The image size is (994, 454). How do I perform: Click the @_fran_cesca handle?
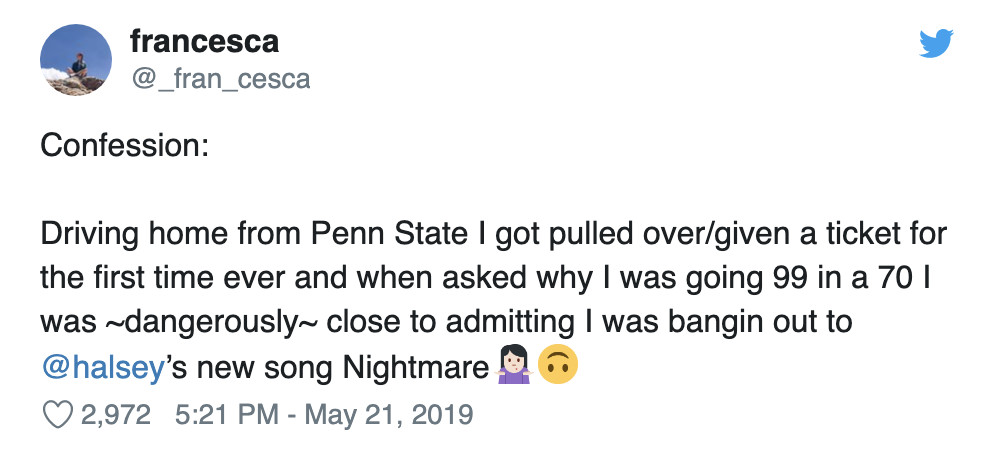coord(220,78)
